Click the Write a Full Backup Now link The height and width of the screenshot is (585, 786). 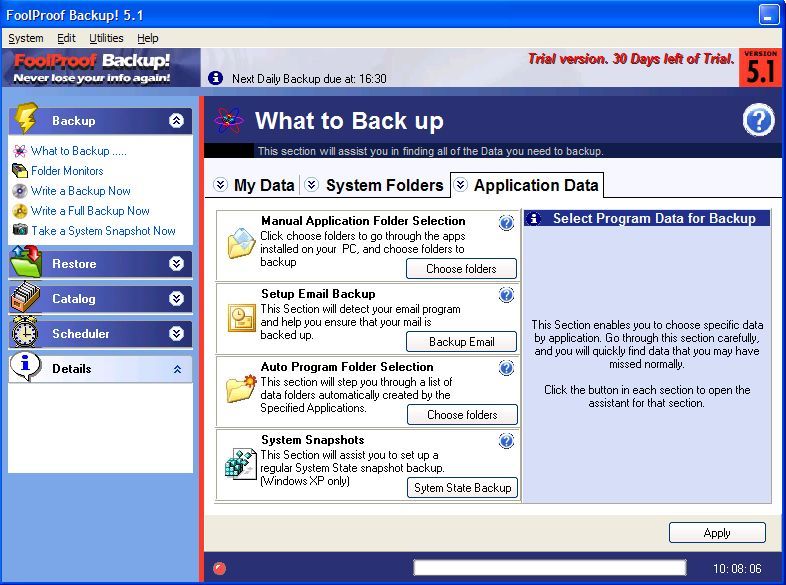(x=90, y=211)
